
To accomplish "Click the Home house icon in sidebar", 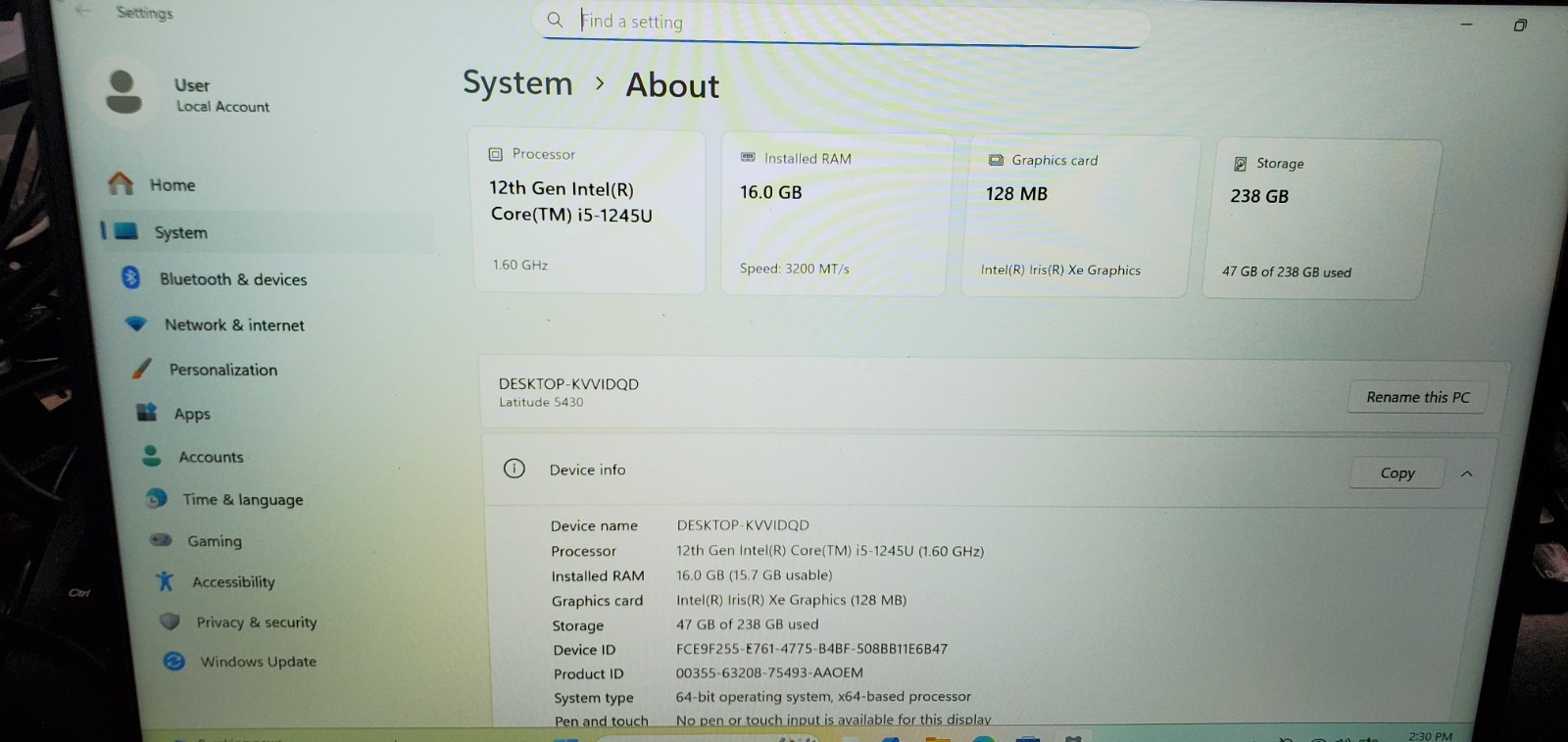I will 121,183.
